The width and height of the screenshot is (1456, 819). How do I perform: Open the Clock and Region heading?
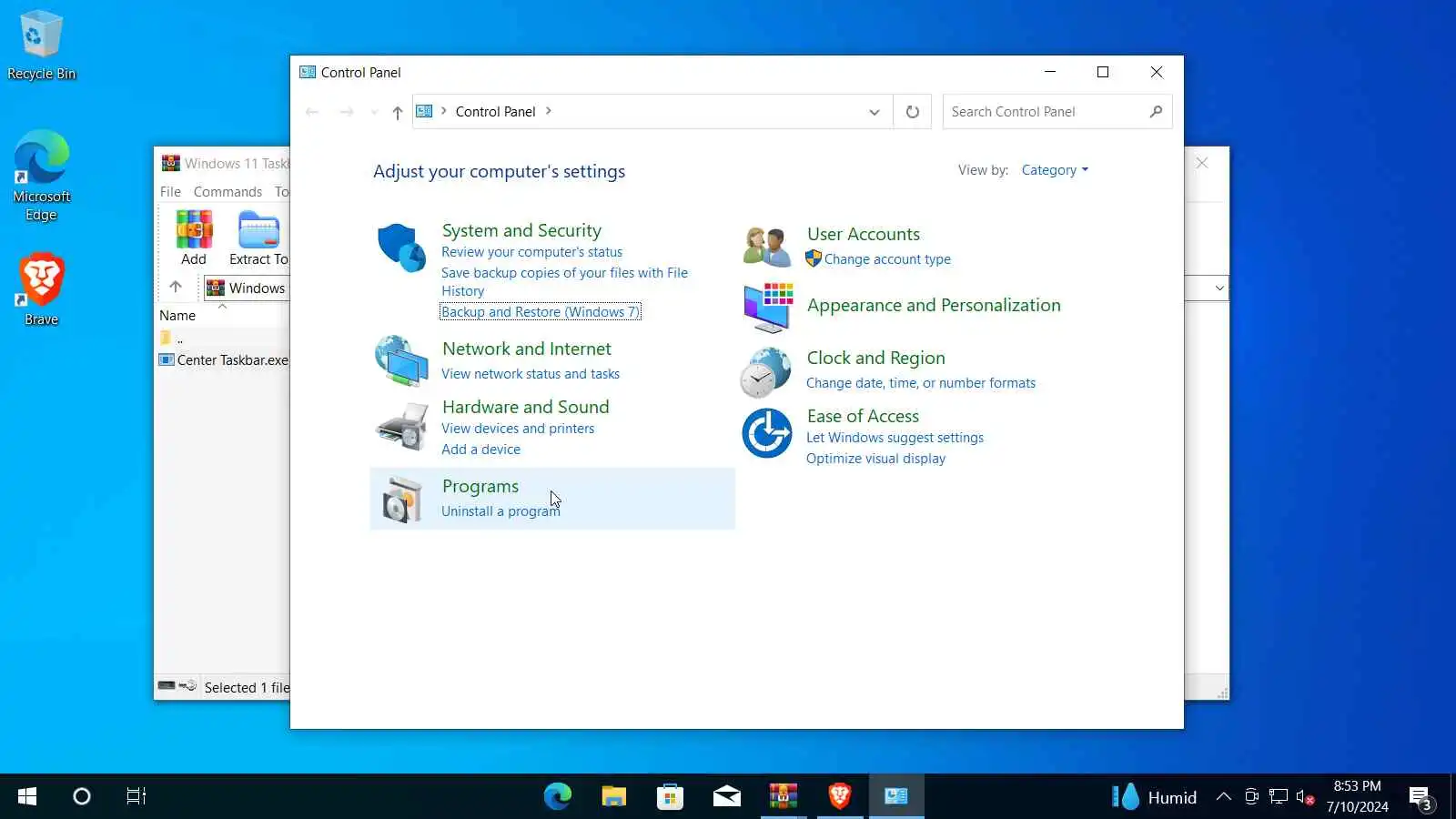coord(876,358)
